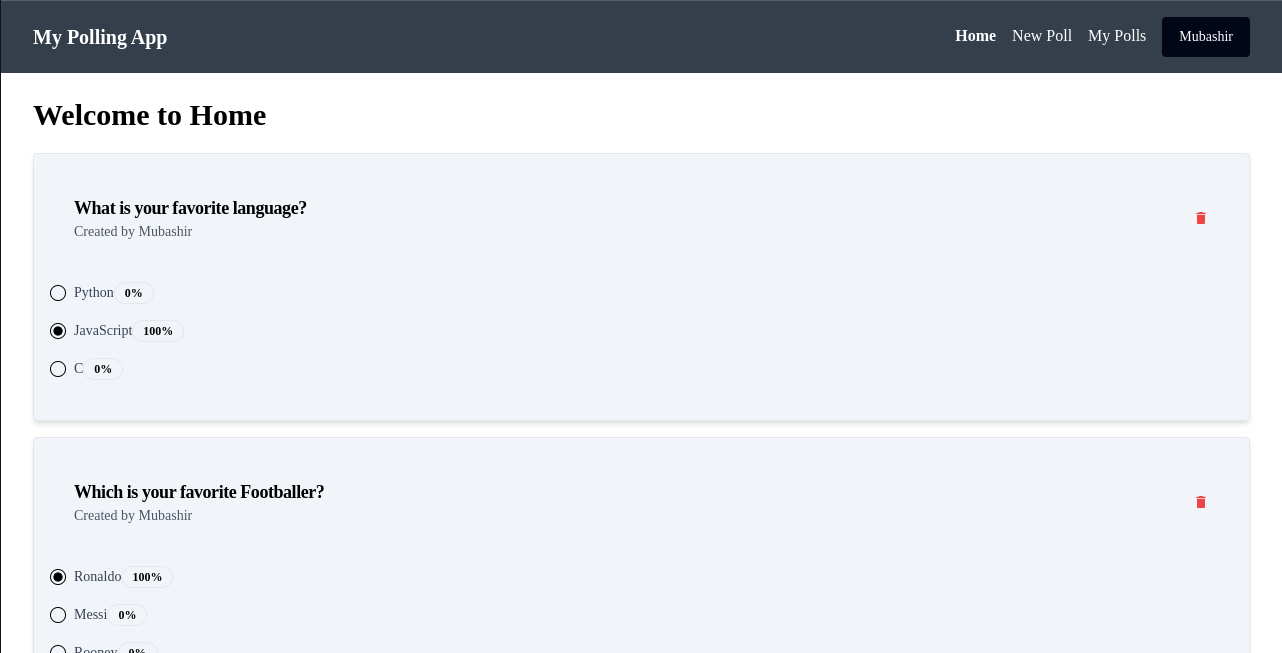Select the JavaScript radio option
This screenshot has height=653, width=1282.
[58, 331]
